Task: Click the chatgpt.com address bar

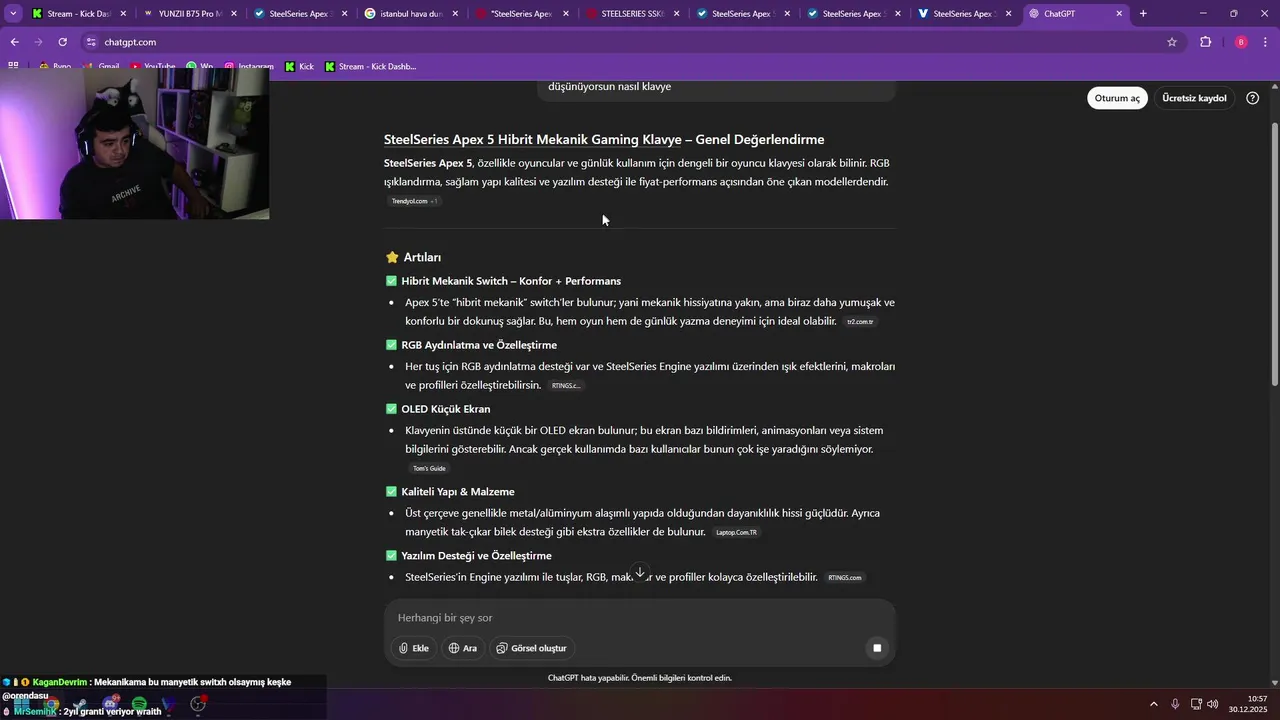Action: [630, 42]
